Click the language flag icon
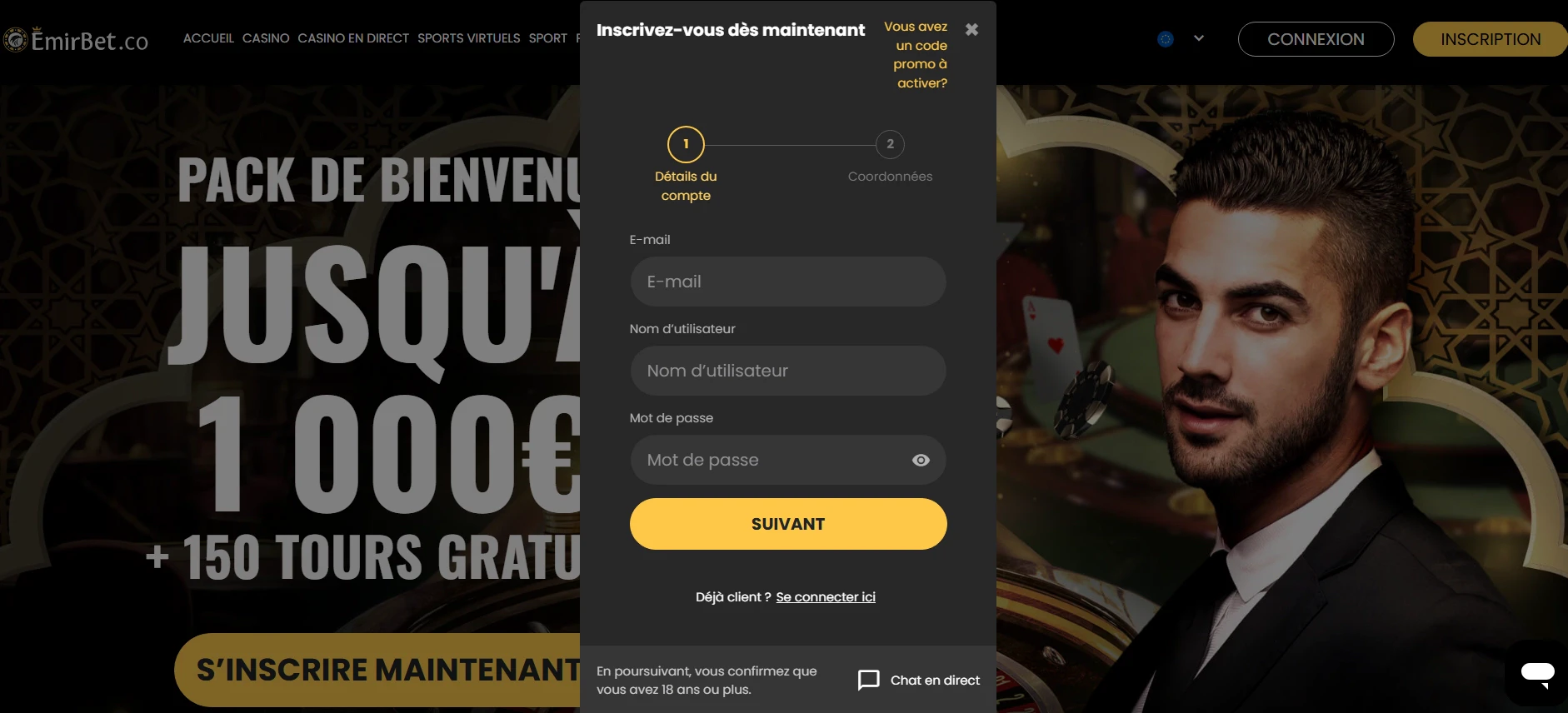This screenshot has width=1568, height=713. point(1166,38)
